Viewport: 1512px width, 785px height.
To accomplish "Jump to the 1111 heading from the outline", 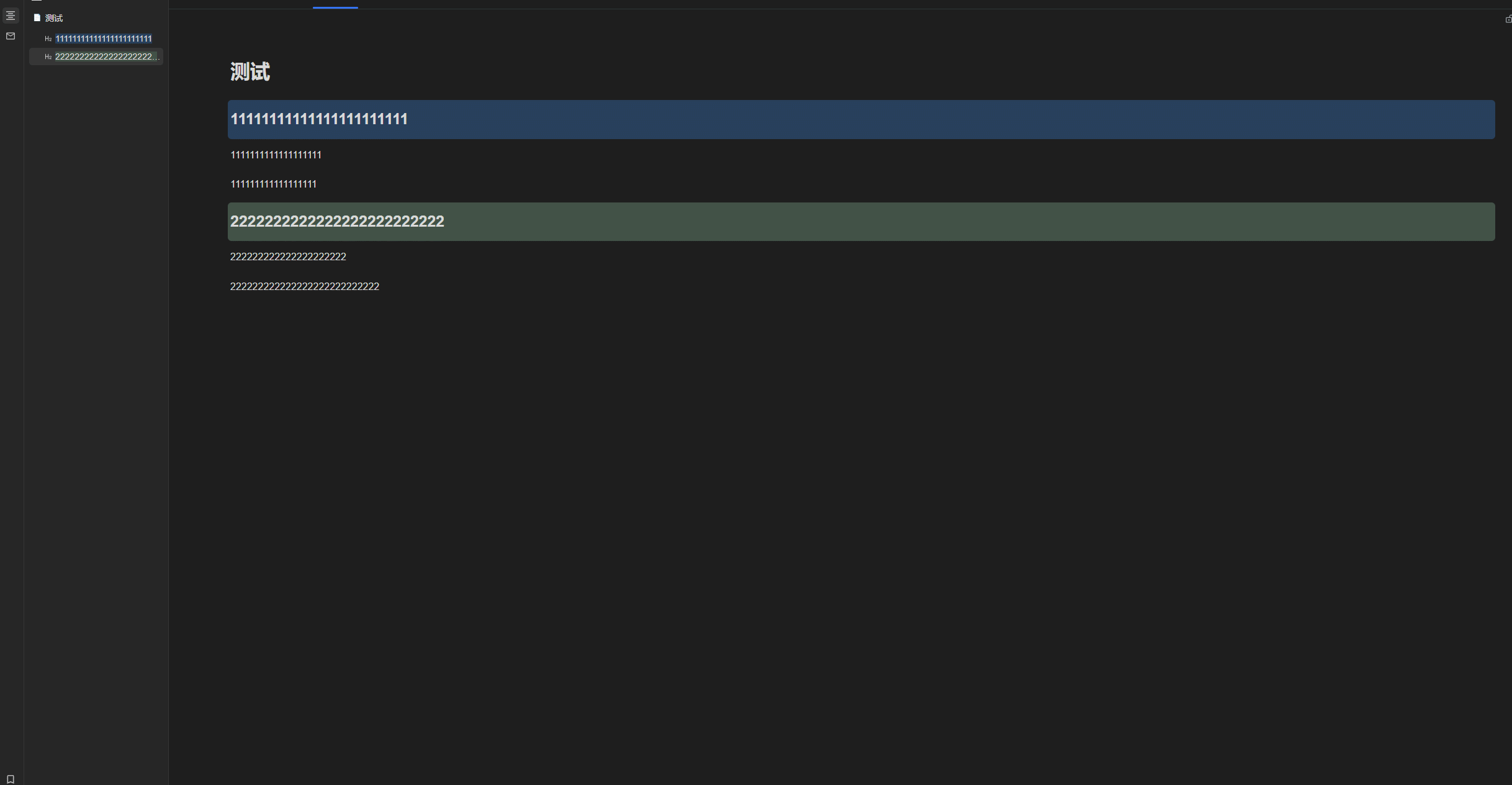I will (x=104, y=39).
